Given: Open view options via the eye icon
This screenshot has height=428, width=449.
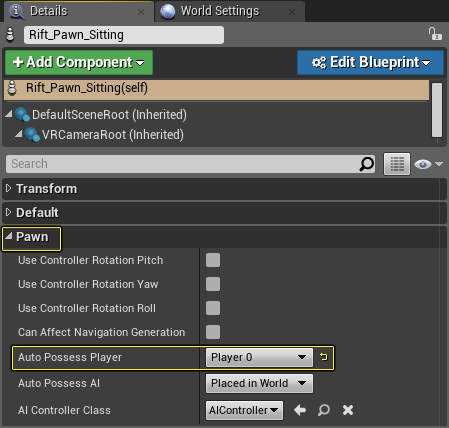Looking at the screenshot, I should click(x=428, y=164).
